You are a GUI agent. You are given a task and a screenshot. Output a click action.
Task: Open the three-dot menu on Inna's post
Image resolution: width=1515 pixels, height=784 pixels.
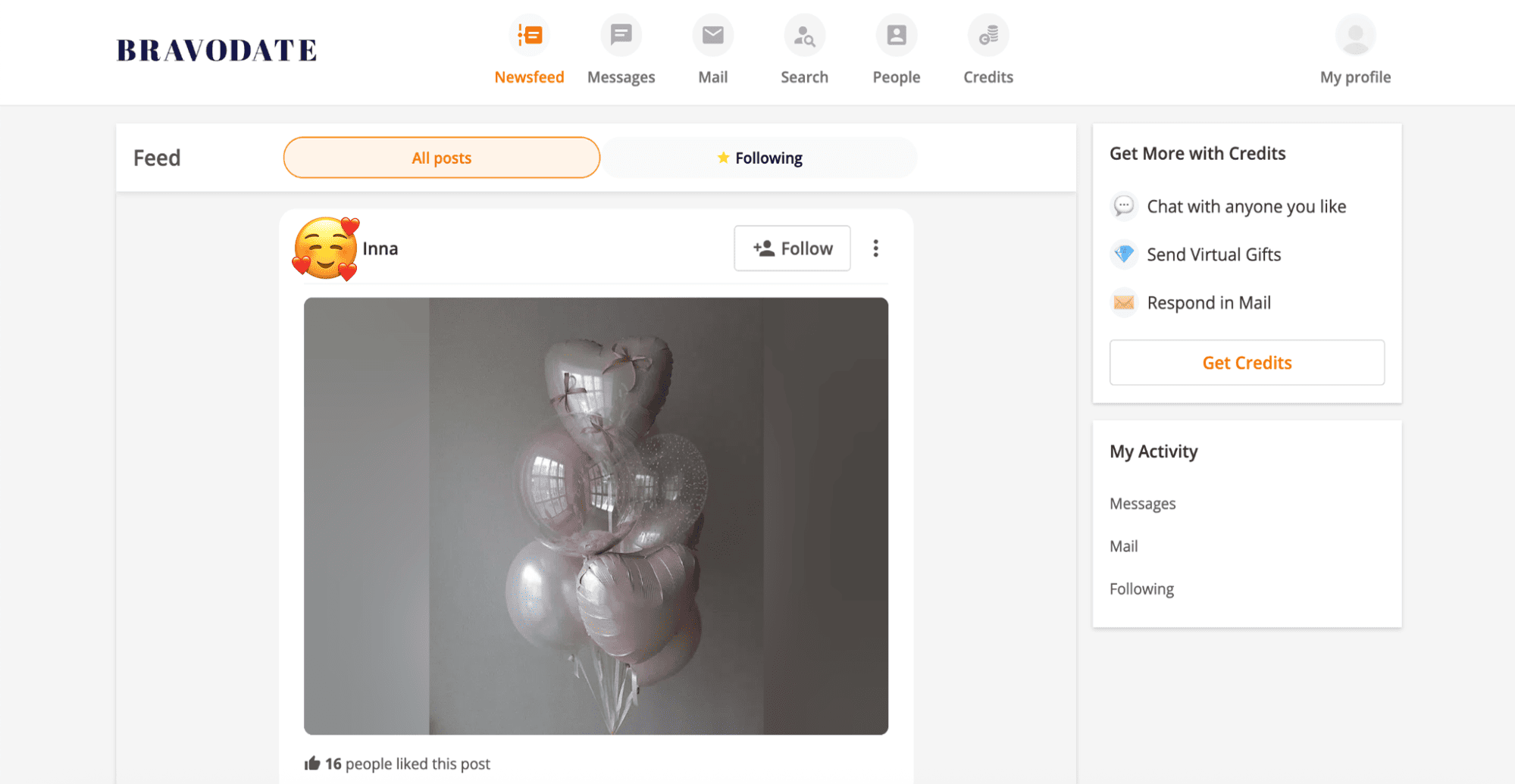[875, 248]
